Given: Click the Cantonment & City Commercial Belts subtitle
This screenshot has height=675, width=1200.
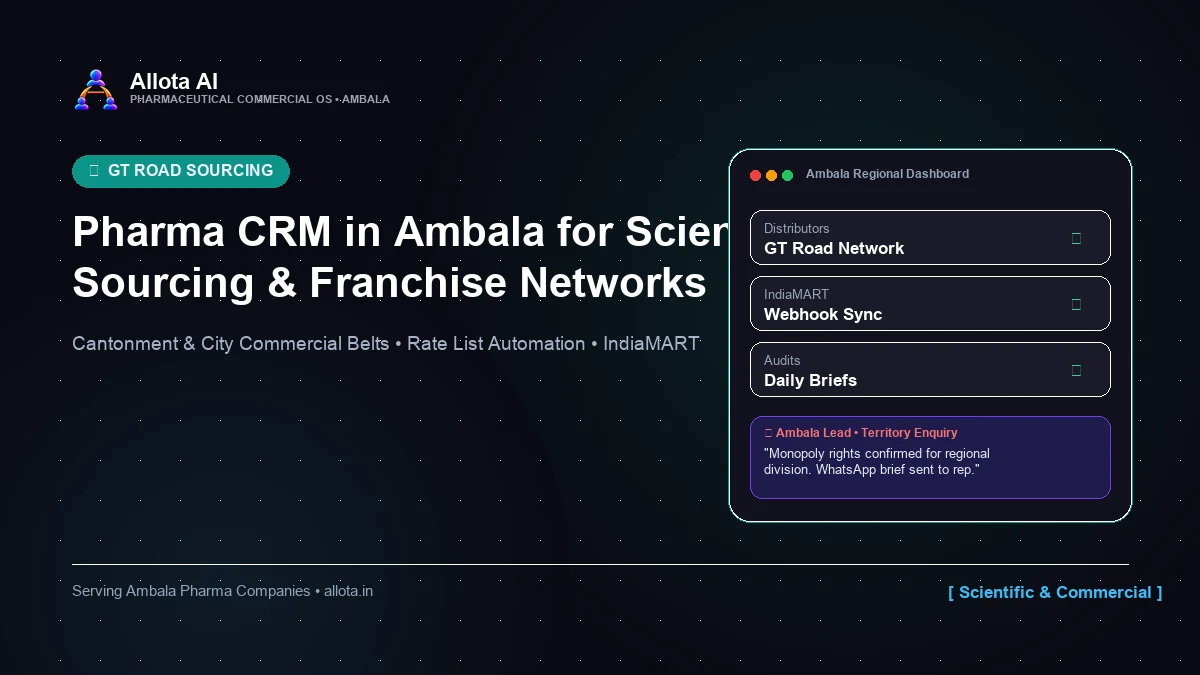Looking at the screenshot, I should pos(386,344).
